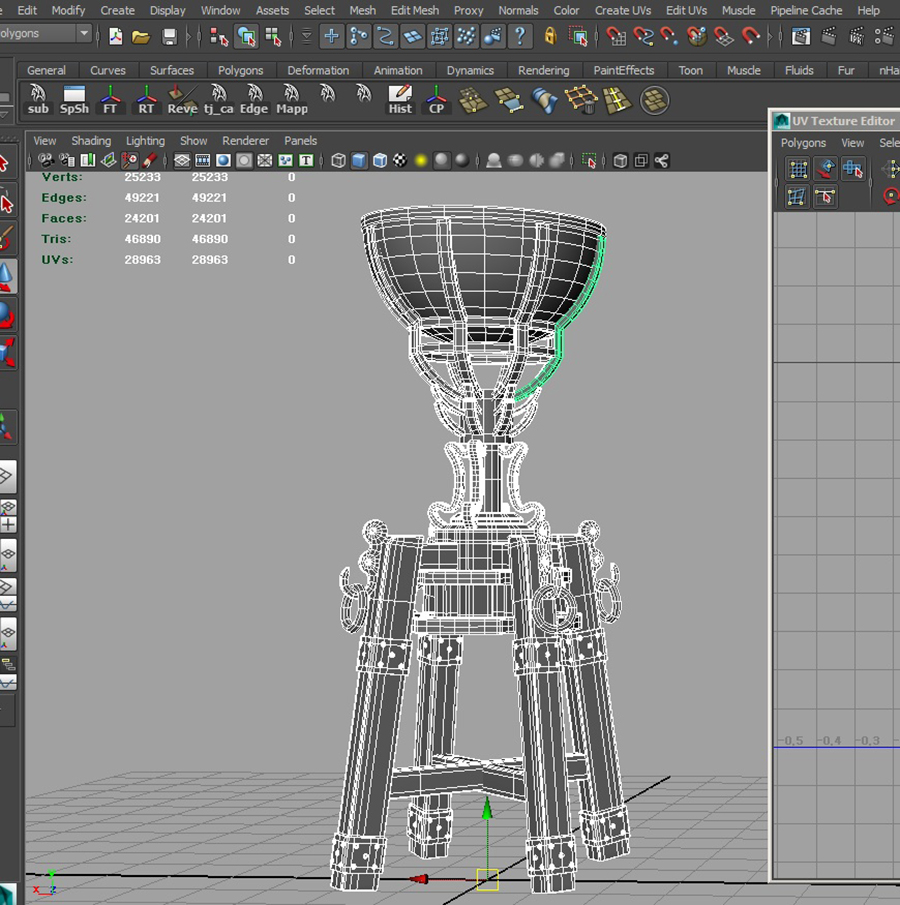Toggle the handles selection mask (plus icon)
This screenshot has width=900, height=905.
[x=331, y=36]
